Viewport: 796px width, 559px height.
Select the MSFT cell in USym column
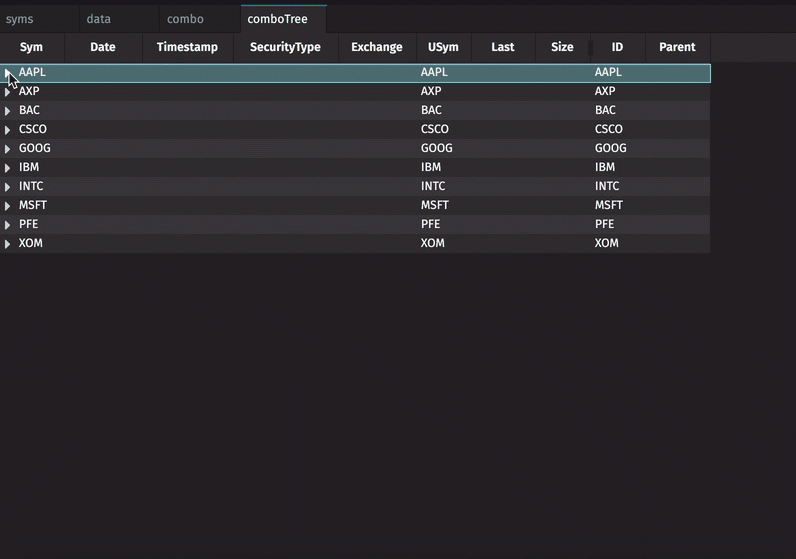(435, 205)
